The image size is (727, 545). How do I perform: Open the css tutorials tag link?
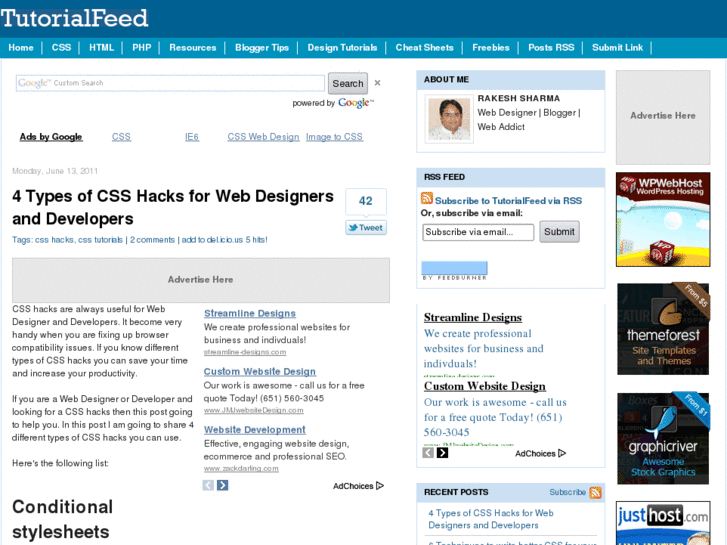pos(100,240)
